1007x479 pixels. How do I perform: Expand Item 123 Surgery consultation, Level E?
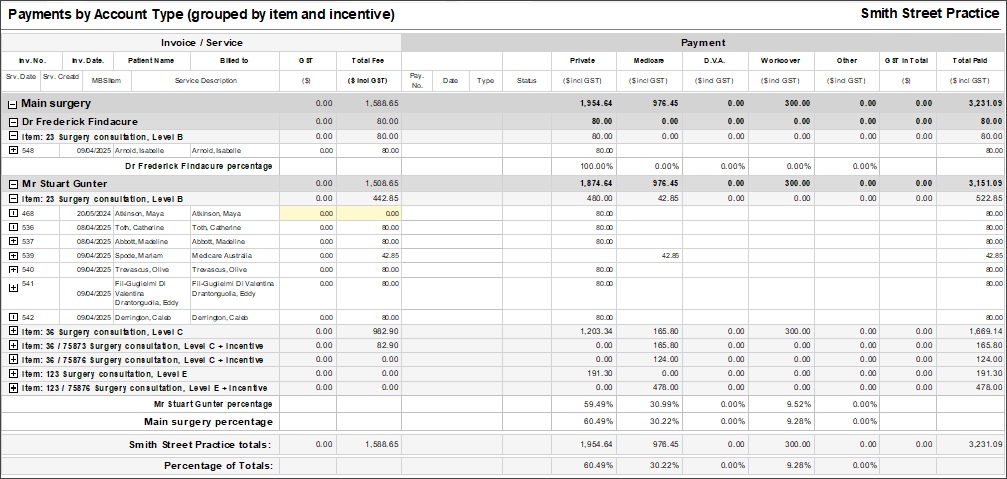pos(12,373)
